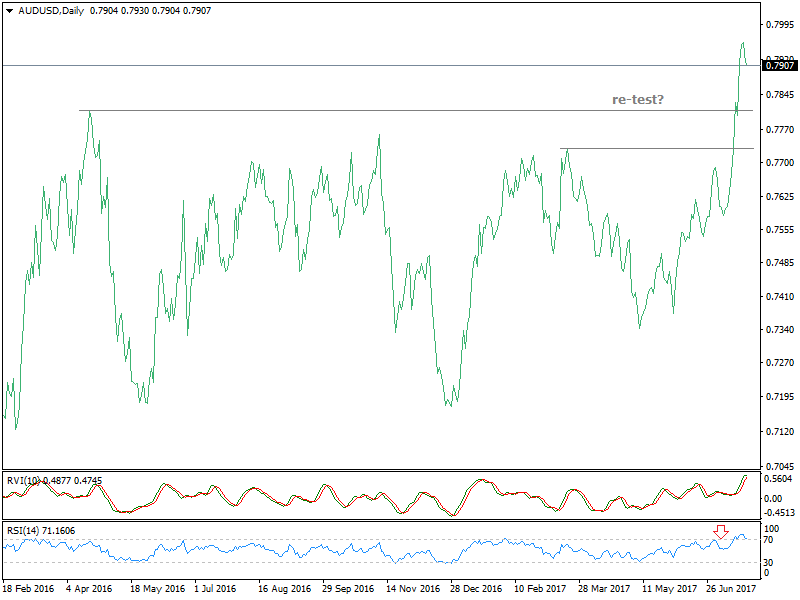Image resolution: width=800 pixels, height=600 pixels.
Task: Click the red down arrow on RSI panel
Action: 720,532
